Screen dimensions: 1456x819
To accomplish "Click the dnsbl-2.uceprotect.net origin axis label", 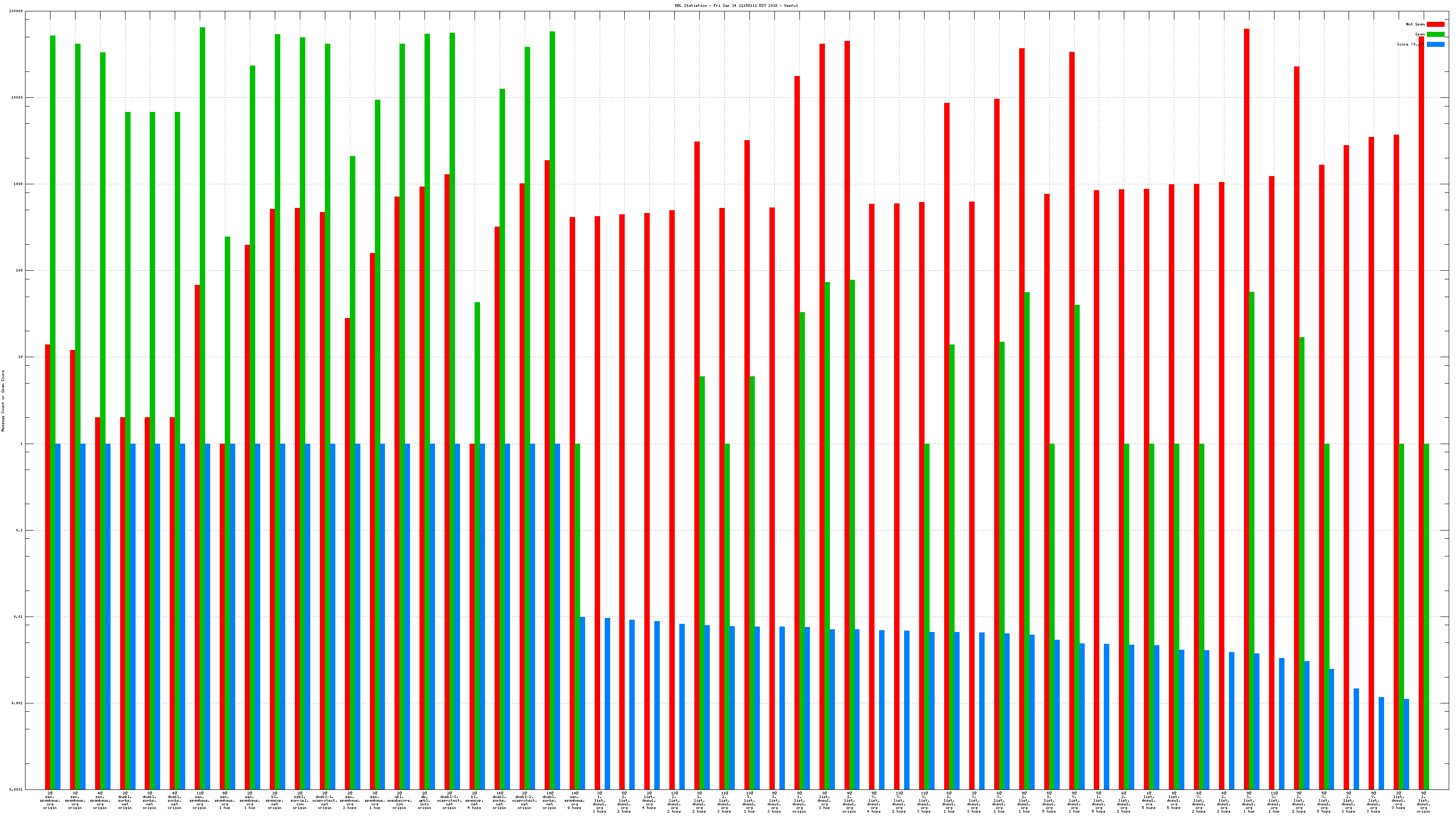I will [524, 800].
